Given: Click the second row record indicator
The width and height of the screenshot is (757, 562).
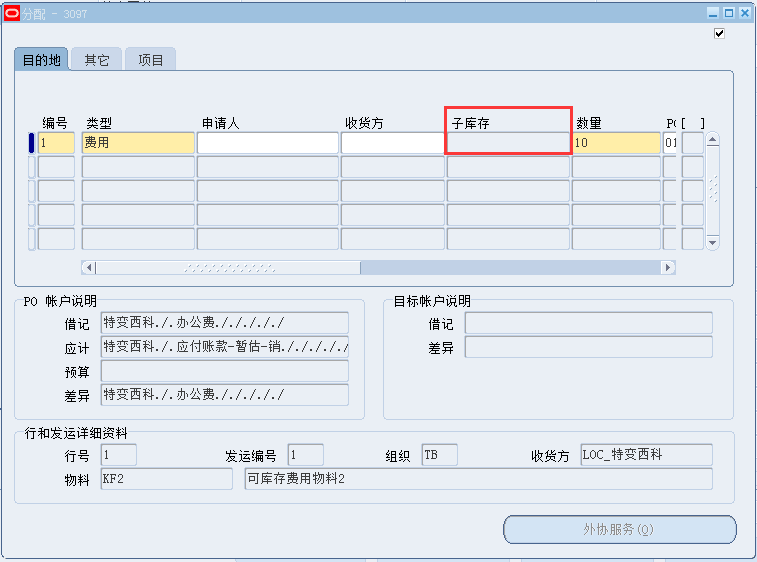Looking at the screenshot, I should click(x=32, y=167).
